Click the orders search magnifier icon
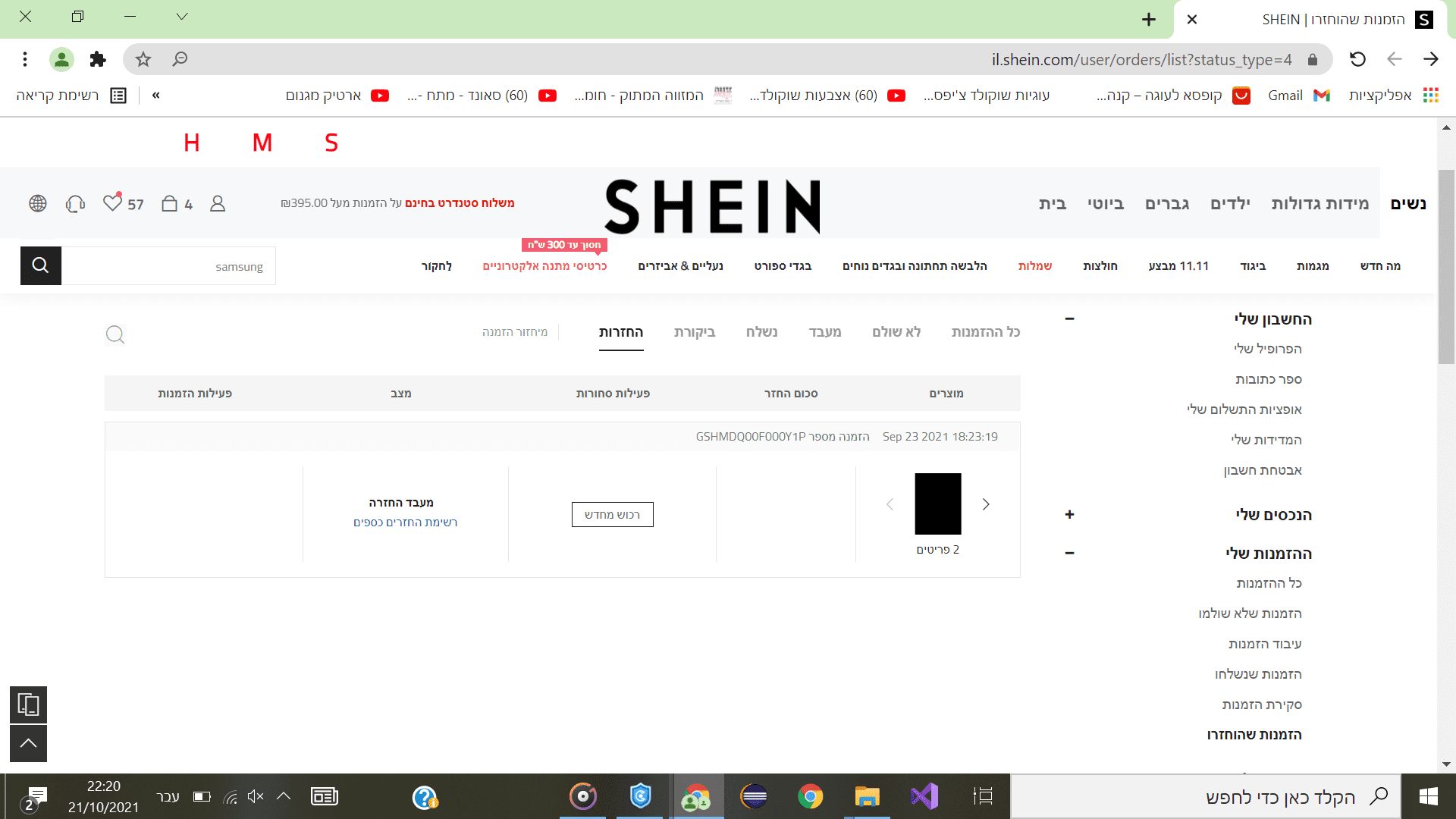Screen dimensions: 1456x819 (115, 334)
